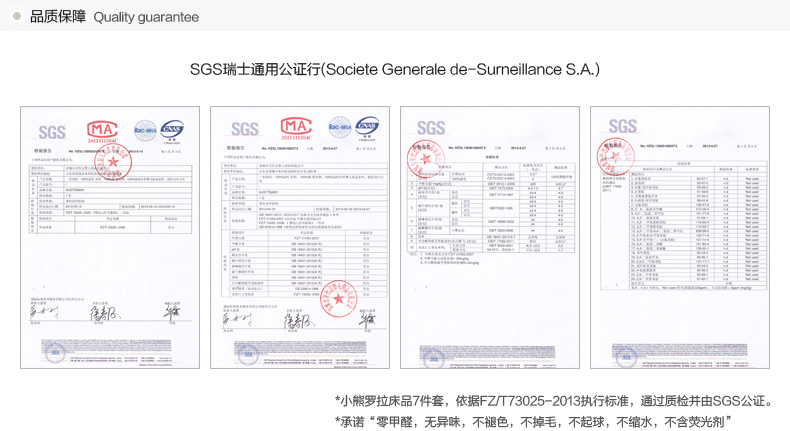Click the signatures on the second certificate

pos(299,319)
